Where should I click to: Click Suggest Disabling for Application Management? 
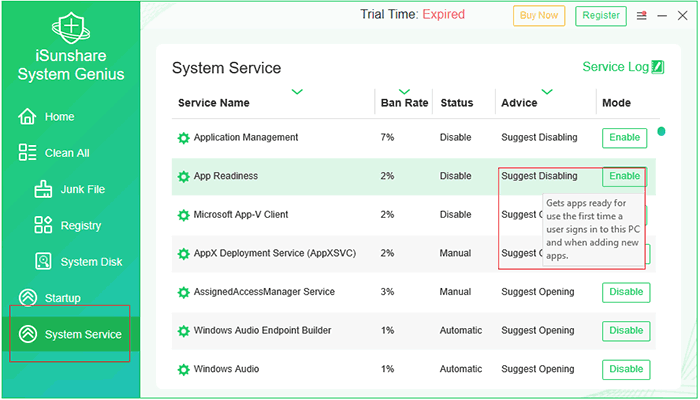[x=539, y=138]
